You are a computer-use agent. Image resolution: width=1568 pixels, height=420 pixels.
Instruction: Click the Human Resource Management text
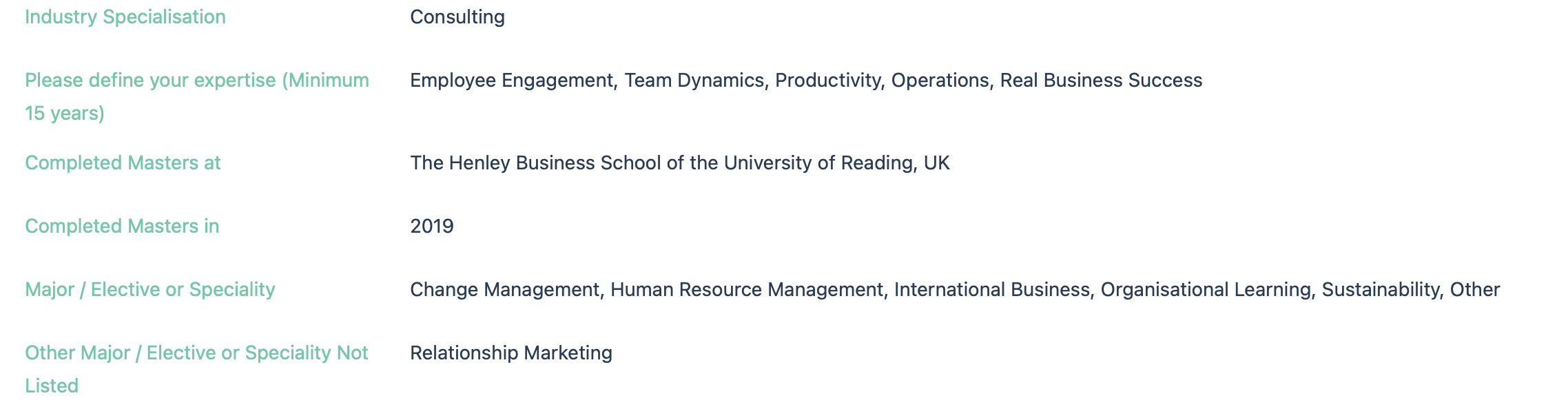(747, 290)
